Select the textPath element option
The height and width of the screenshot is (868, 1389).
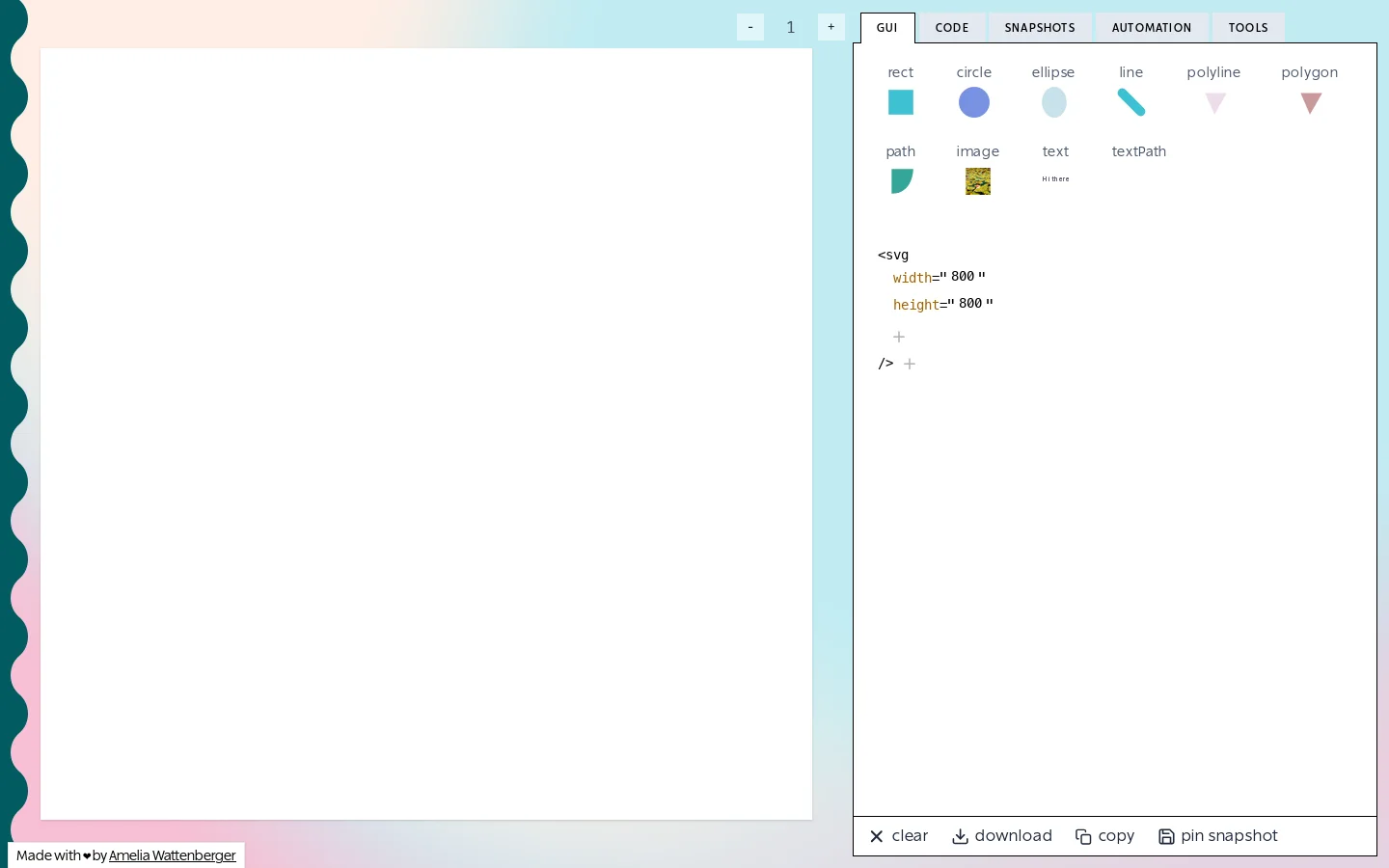1139,151
